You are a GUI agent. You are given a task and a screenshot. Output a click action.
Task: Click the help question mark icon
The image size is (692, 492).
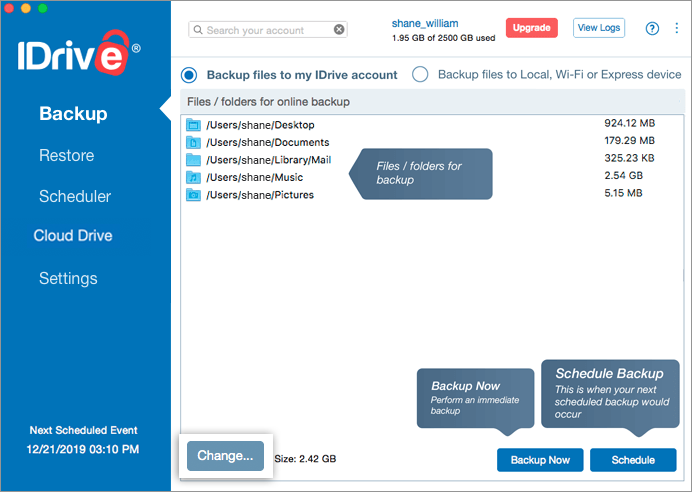click(652, 29)
